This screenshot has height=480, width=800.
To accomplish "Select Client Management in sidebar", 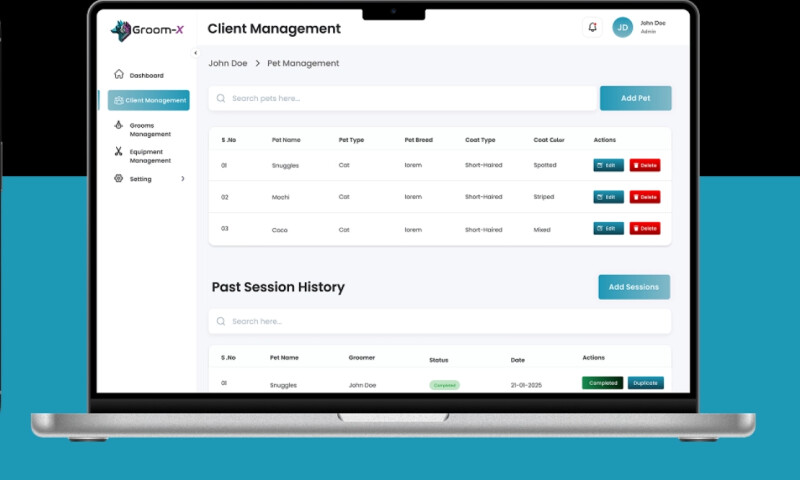I will tap(149, 100).
